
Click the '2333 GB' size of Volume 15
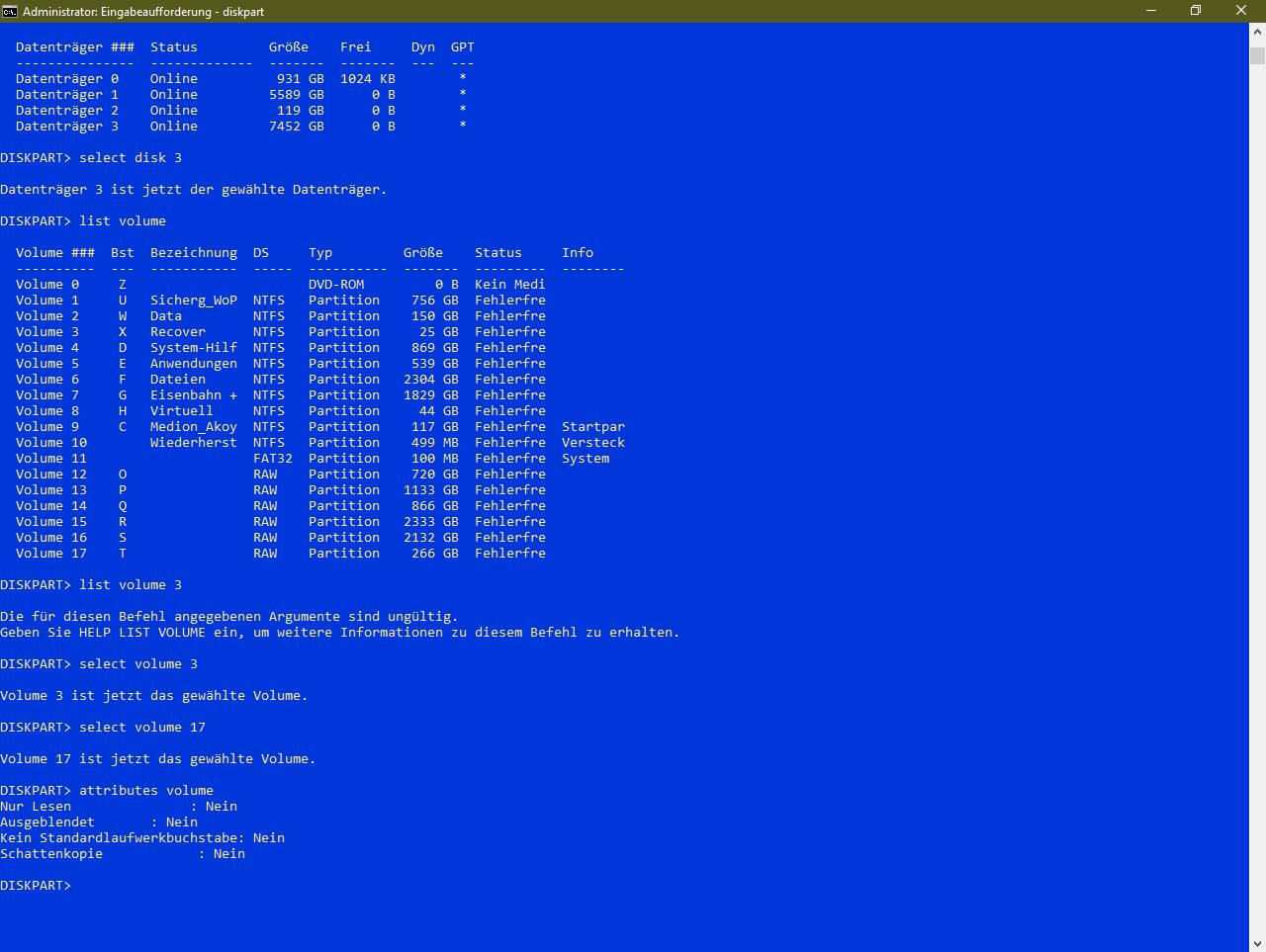(x=431, y=522)
